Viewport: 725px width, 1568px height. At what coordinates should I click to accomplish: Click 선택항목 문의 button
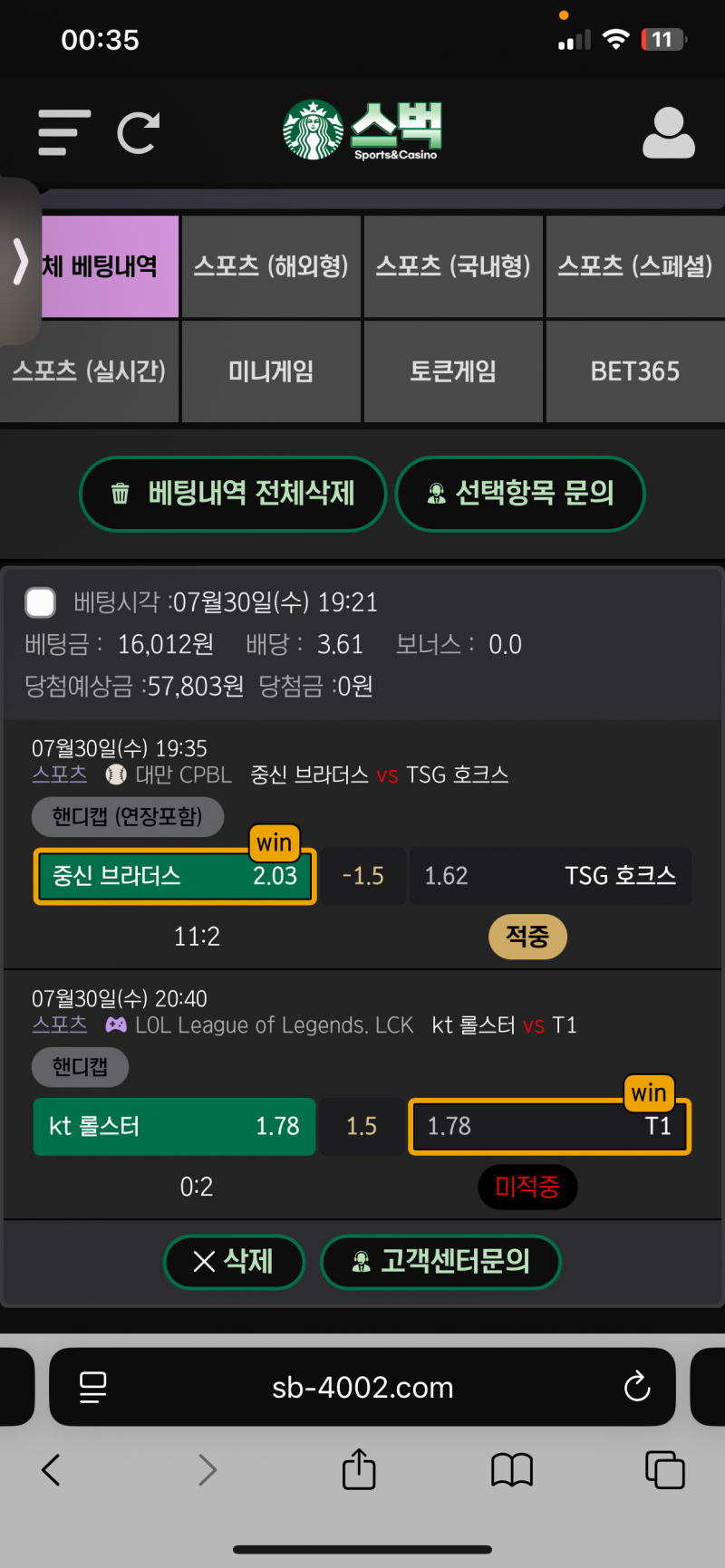point(520,494)
